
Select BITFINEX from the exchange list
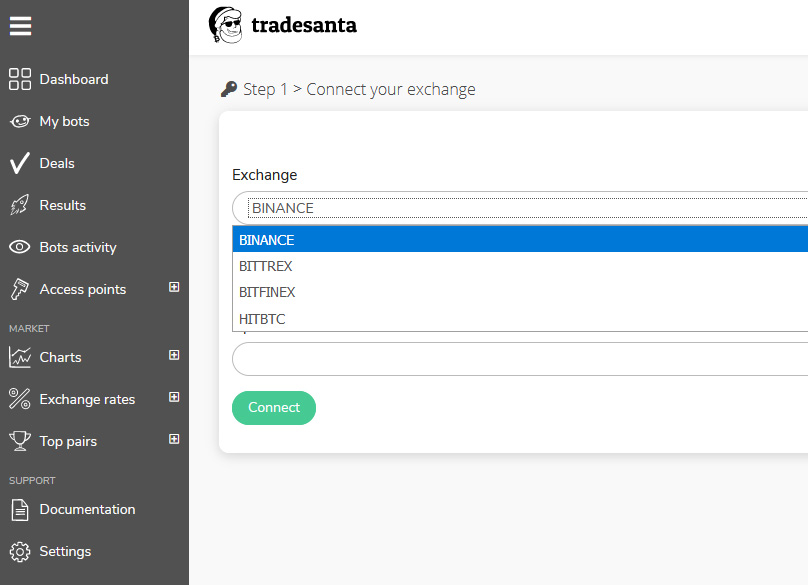[x=520, y=292]
